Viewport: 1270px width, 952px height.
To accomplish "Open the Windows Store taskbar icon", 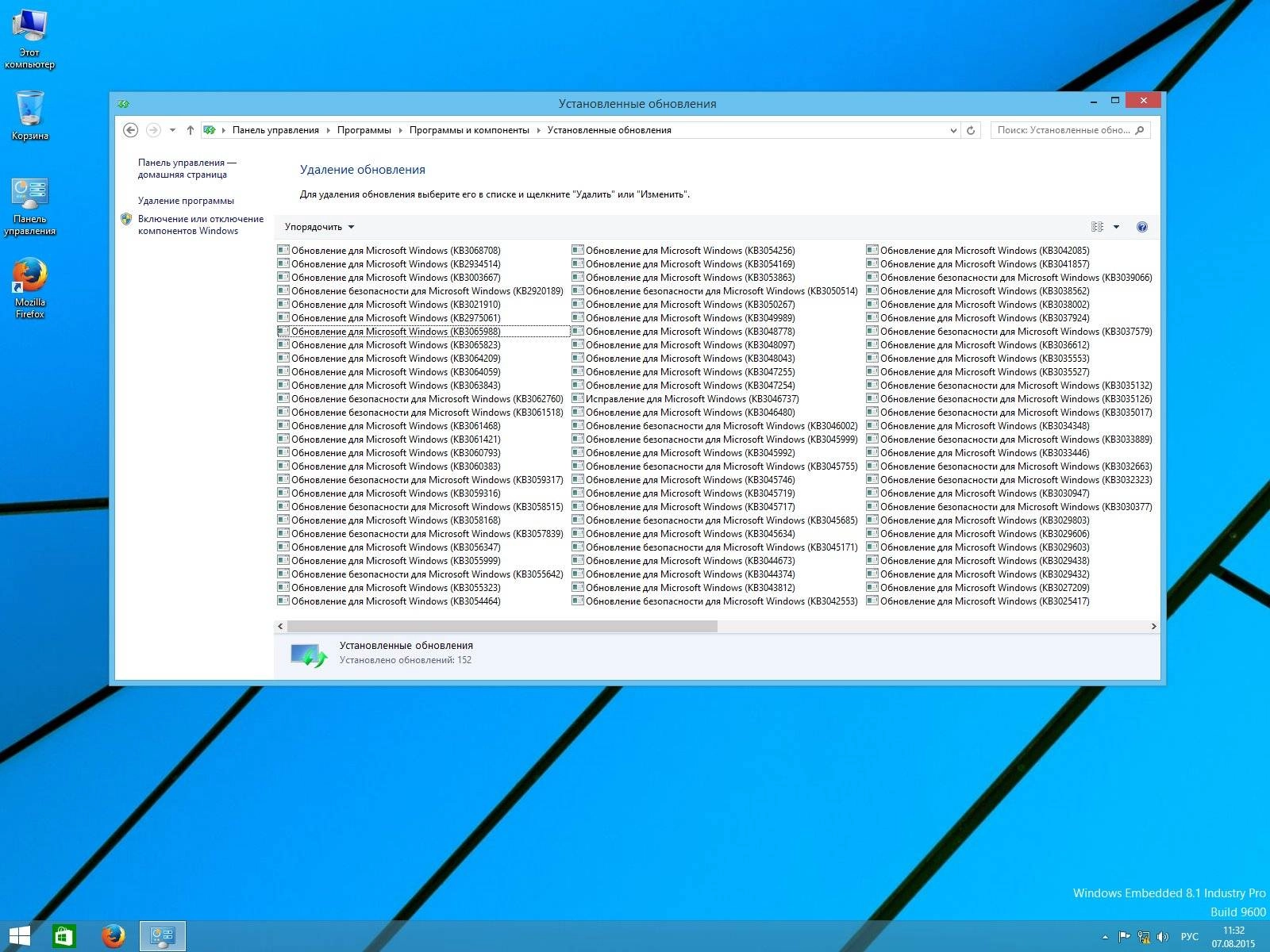I will (63, 936).
